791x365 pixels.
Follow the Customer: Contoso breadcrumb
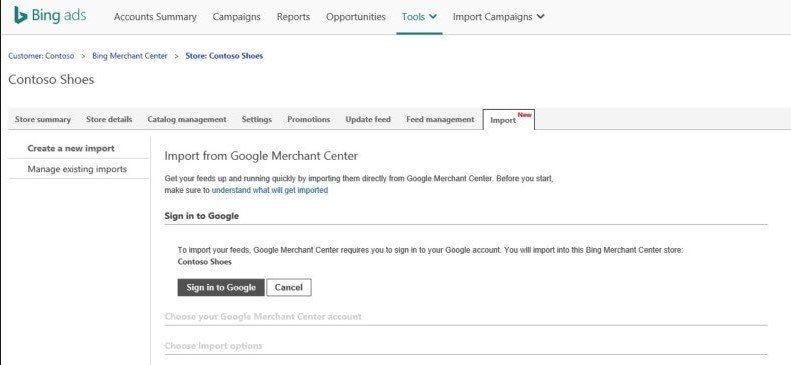tap(41, 56)
